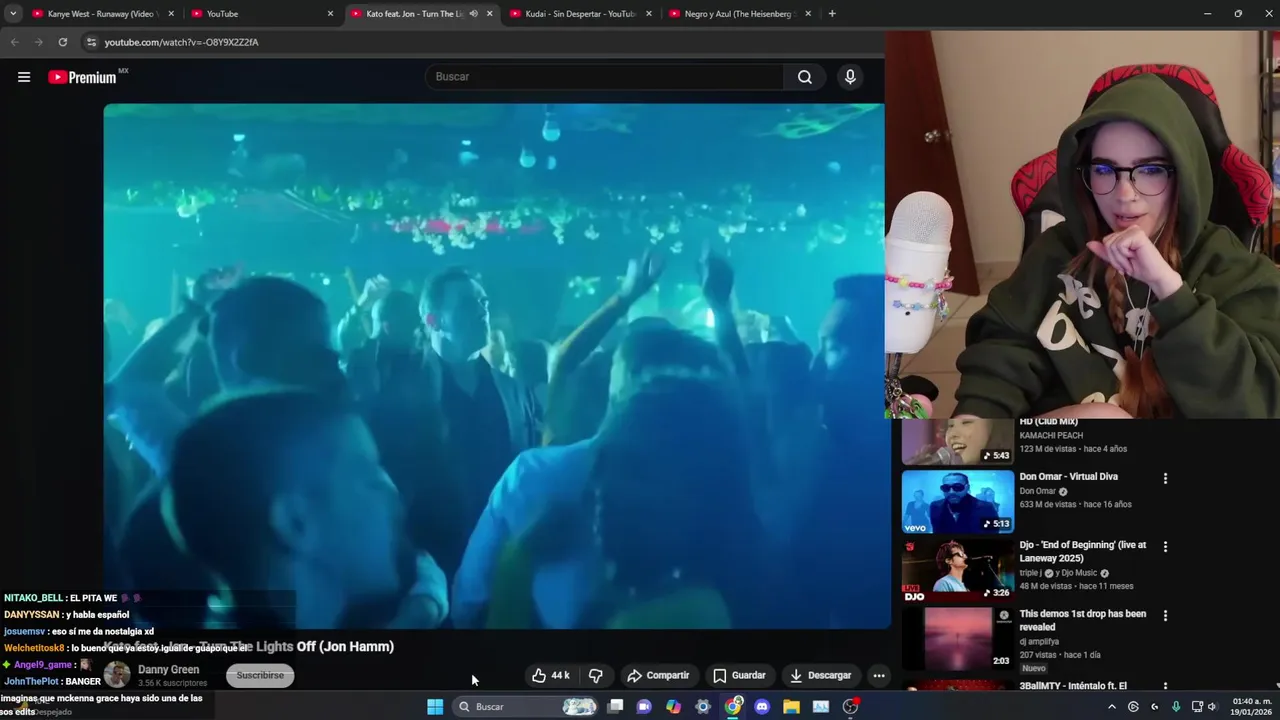Open a new browser tab

point(832,14)
